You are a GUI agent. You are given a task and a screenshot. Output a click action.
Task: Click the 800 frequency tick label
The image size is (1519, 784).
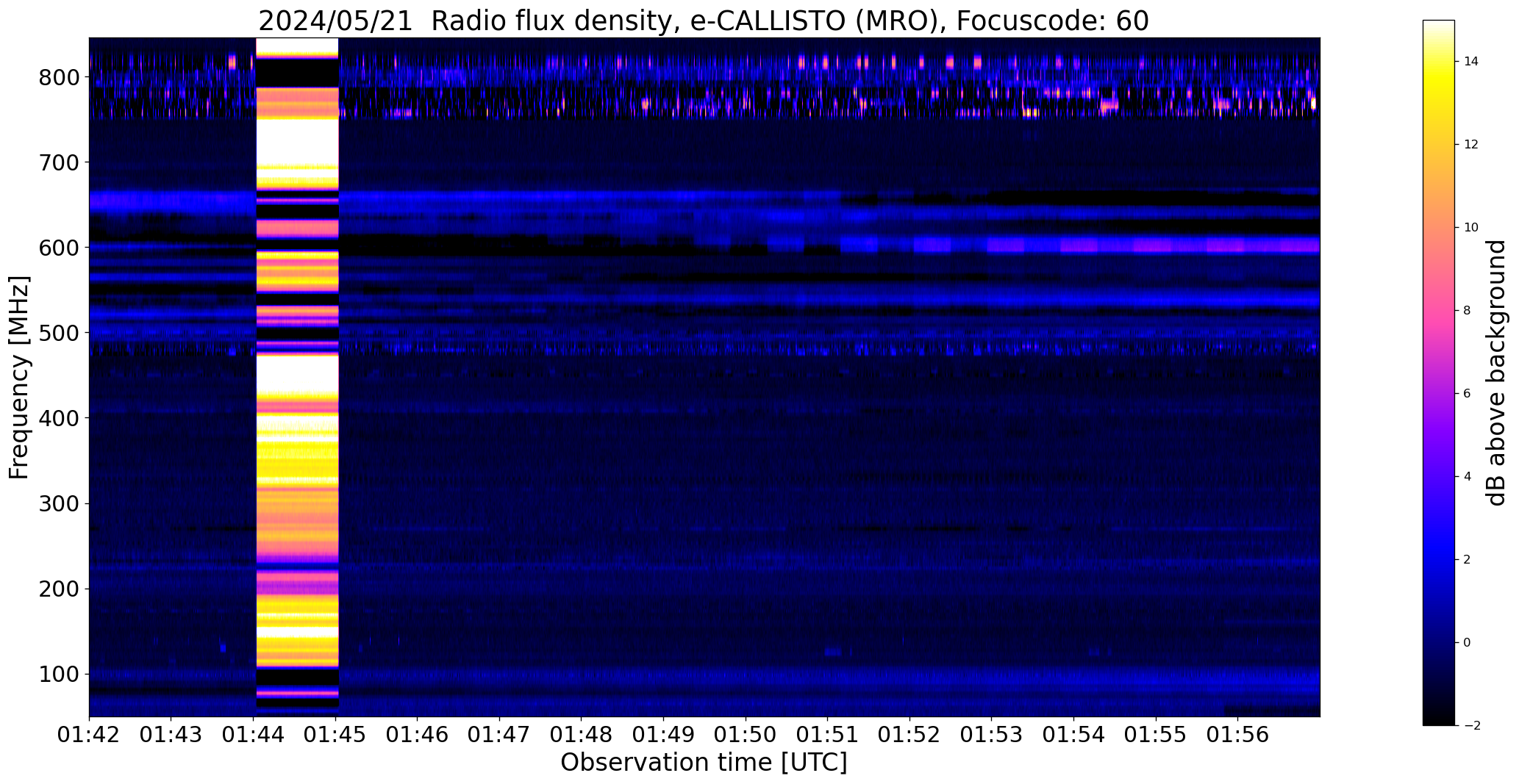pos(59,77)
